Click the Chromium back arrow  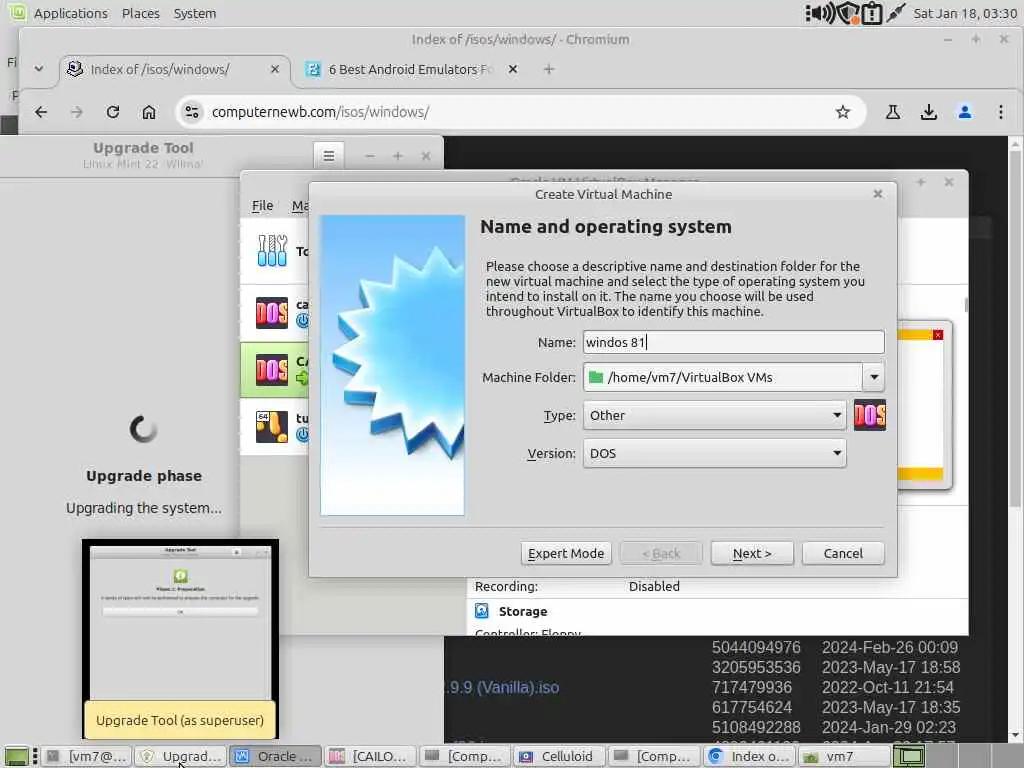pyautogui.click(x=41, y=112)
